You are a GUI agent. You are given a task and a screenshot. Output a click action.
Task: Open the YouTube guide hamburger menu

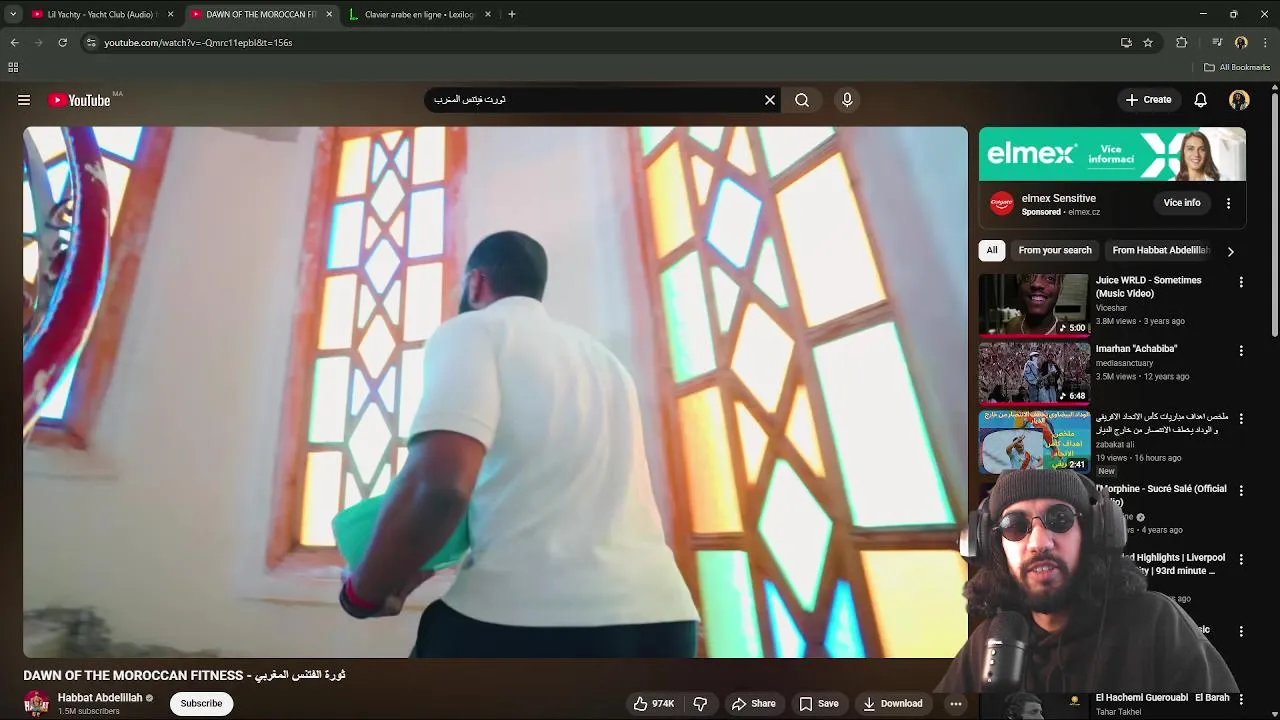tap(24, 100)
